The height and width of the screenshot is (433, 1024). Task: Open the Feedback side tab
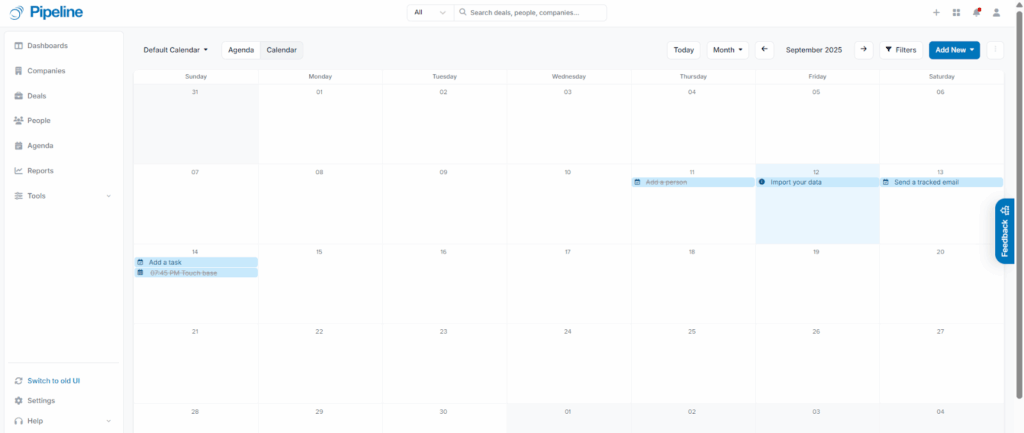pyautogui.click(x=1005, y=231)
